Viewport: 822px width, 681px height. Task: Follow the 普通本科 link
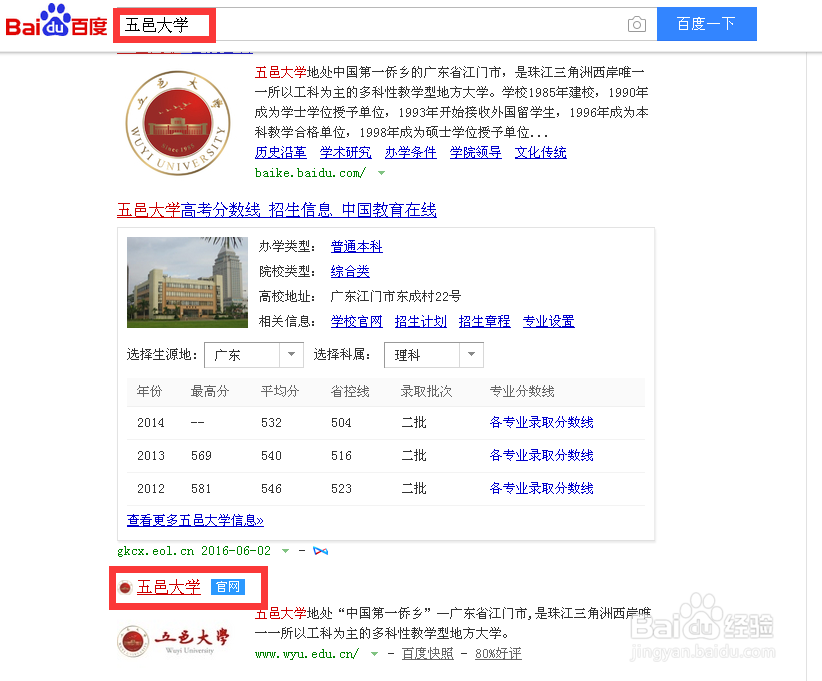pos(356,246)
